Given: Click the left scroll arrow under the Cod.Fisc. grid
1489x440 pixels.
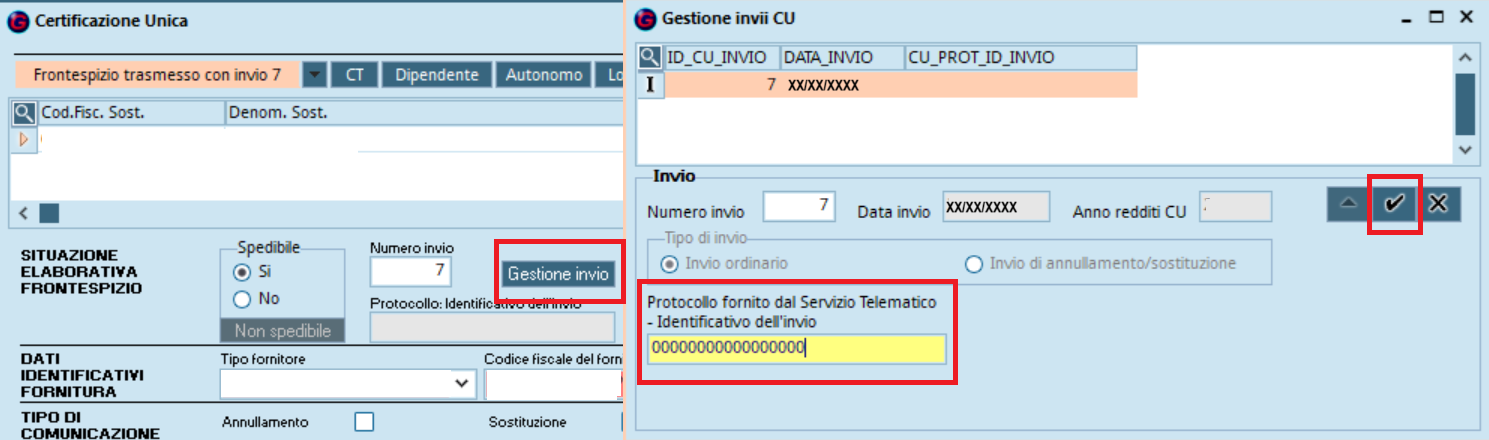Looking at the screenshot, I should 24,213.
